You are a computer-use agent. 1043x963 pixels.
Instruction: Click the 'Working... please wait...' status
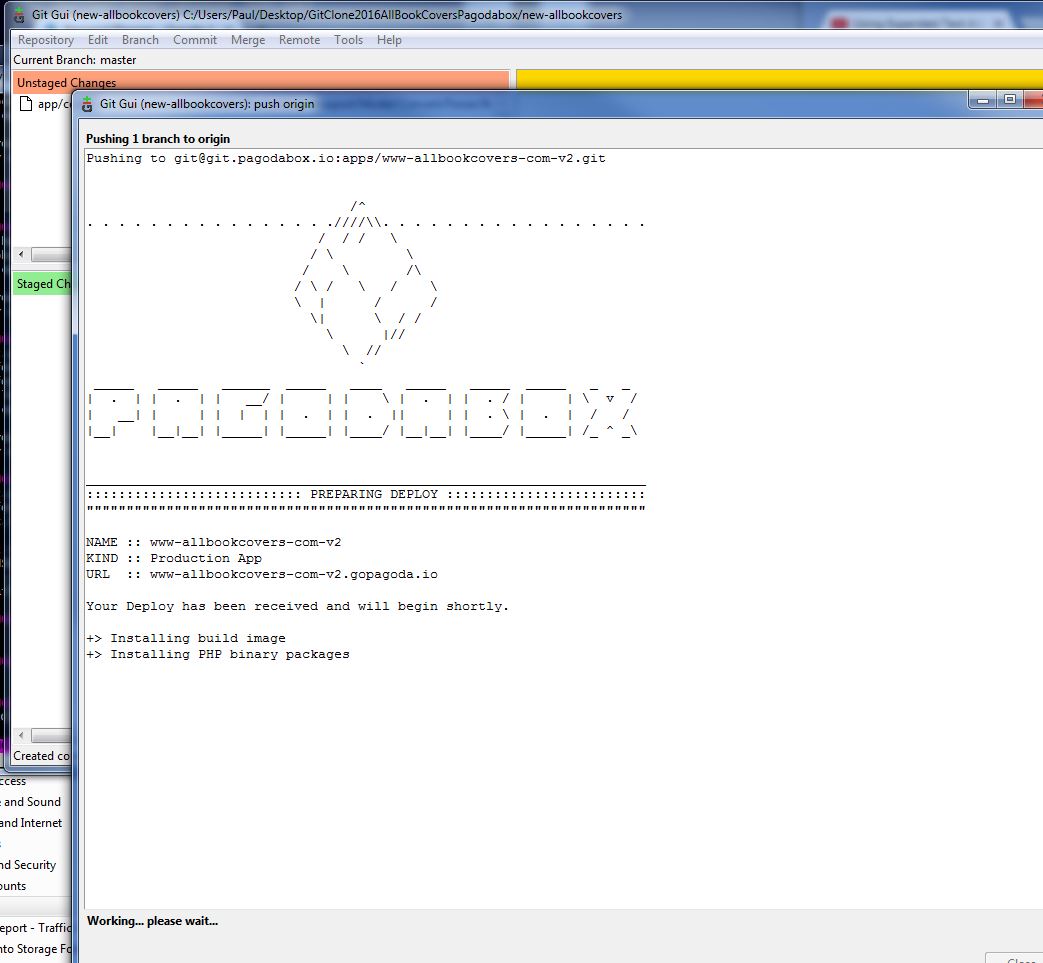(x=152, y=921)
